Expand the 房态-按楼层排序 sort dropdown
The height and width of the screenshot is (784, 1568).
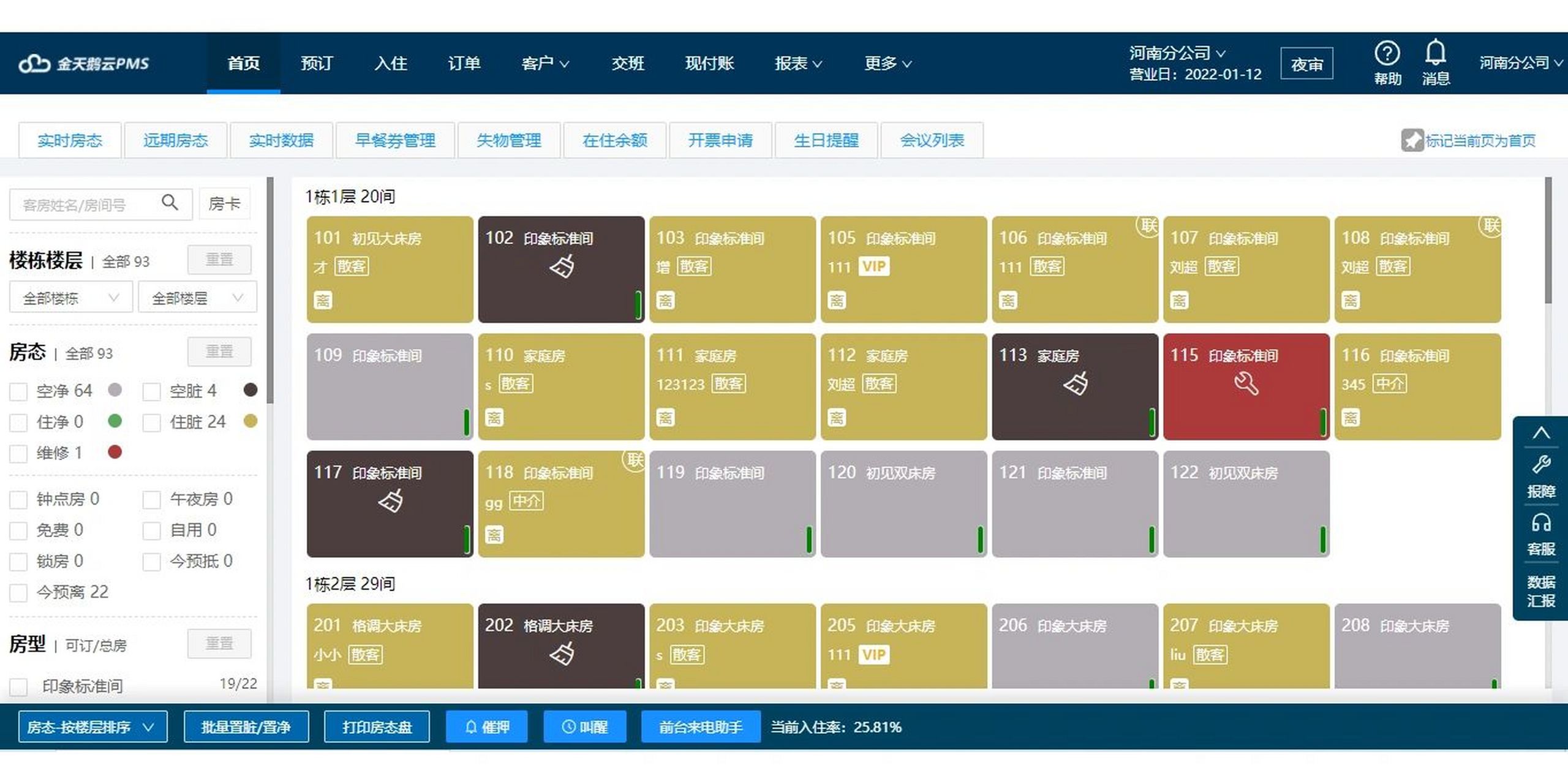[x=92, y=727]
